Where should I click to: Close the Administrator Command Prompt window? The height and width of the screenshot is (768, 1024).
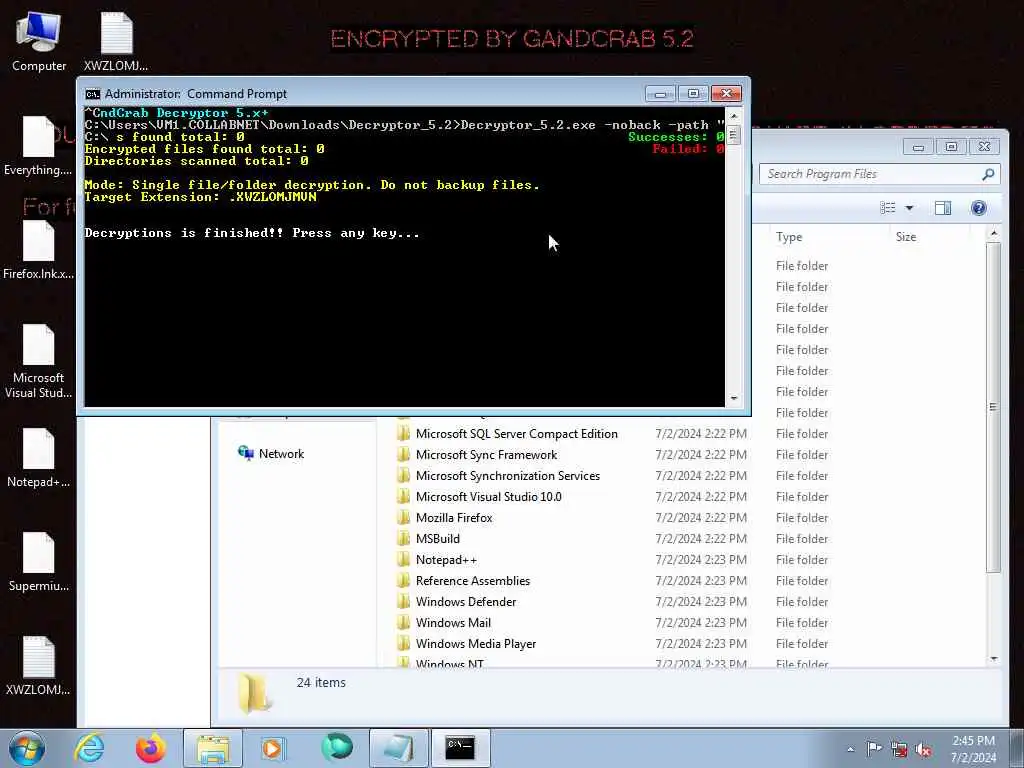click(726, 94)
